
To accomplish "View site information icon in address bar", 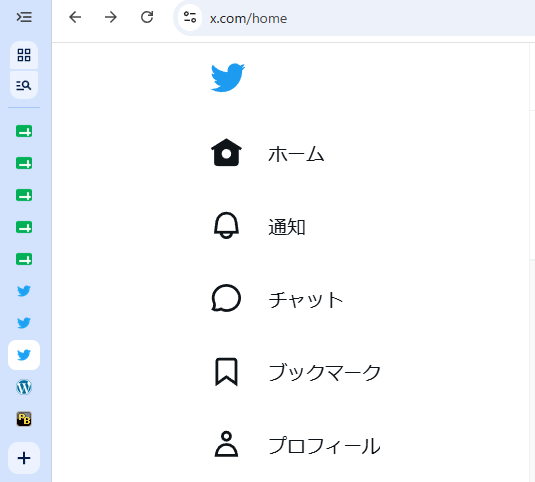I will 190,17.
